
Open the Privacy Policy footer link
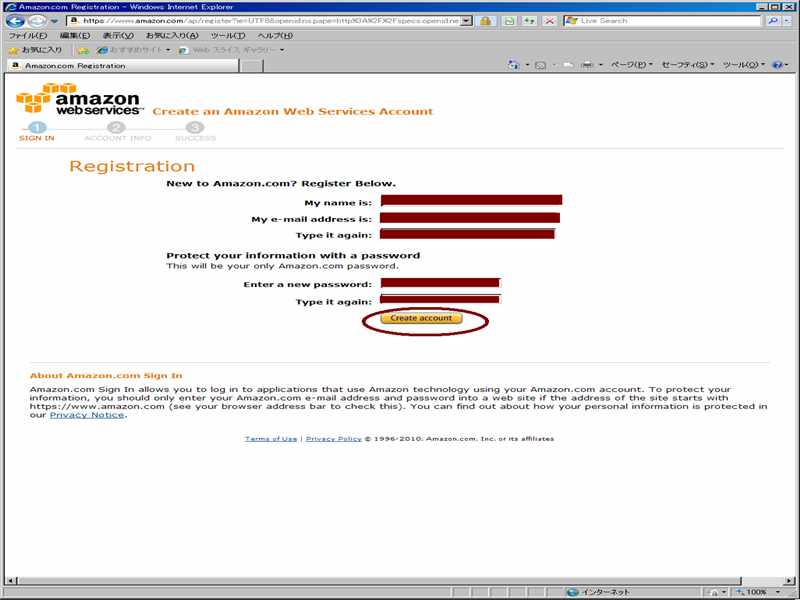click(x=333, y=439)
